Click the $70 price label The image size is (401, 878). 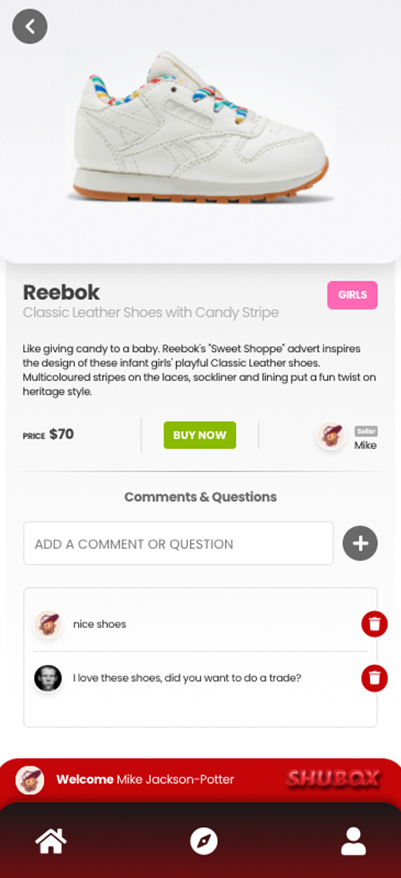pos(62,434)
